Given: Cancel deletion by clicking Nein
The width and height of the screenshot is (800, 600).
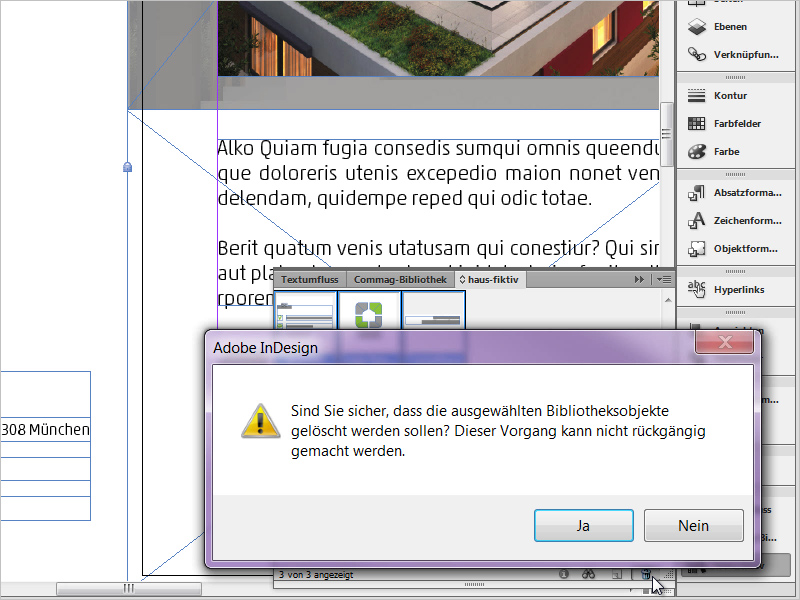Looking at the screenshot, I should 693,525.
